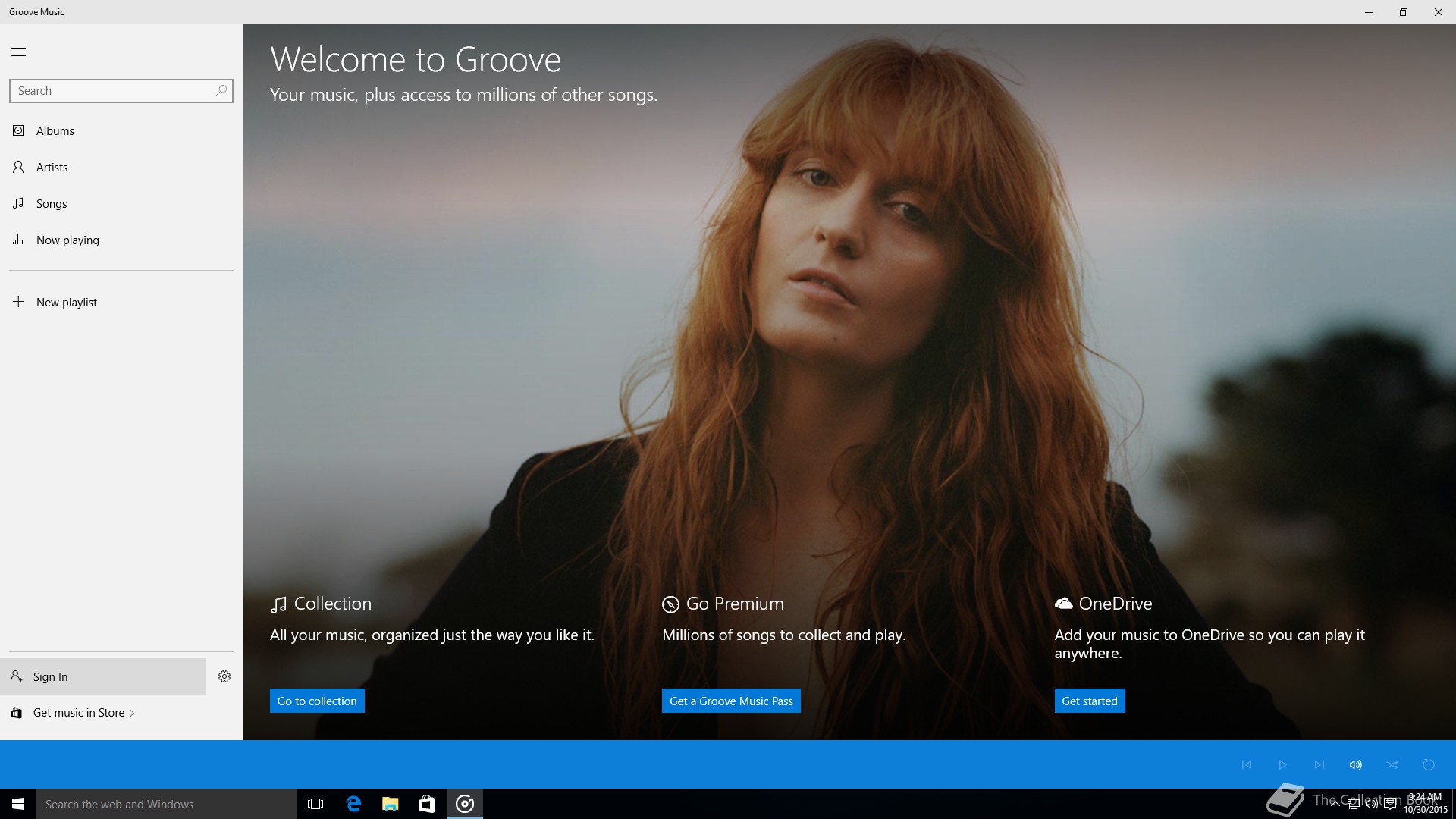Click the OneDrive Get started button
This screenshot has height=819, width=1456.
point(1090,701)
